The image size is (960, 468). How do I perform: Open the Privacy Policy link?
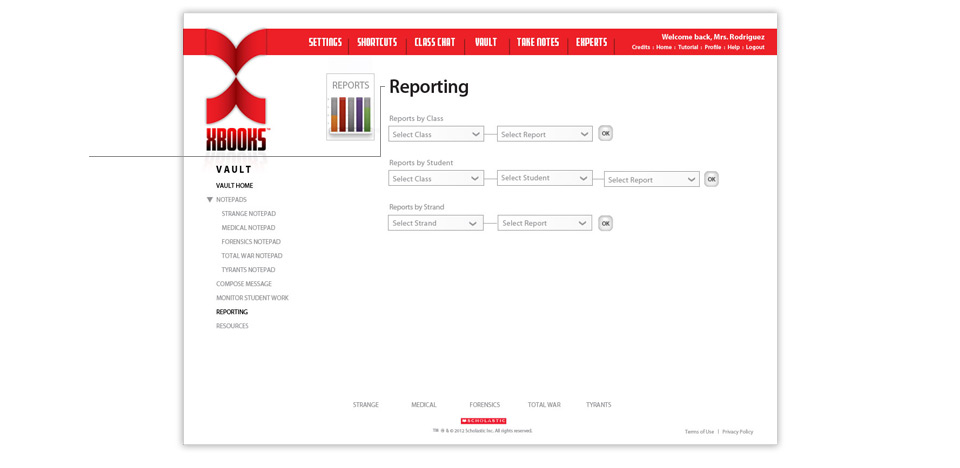(738, 431)
